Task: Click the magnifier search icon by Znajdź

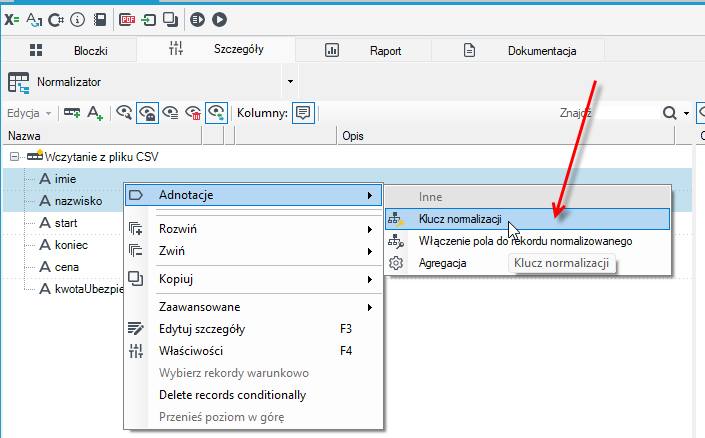Action: [x=669, y=113]
